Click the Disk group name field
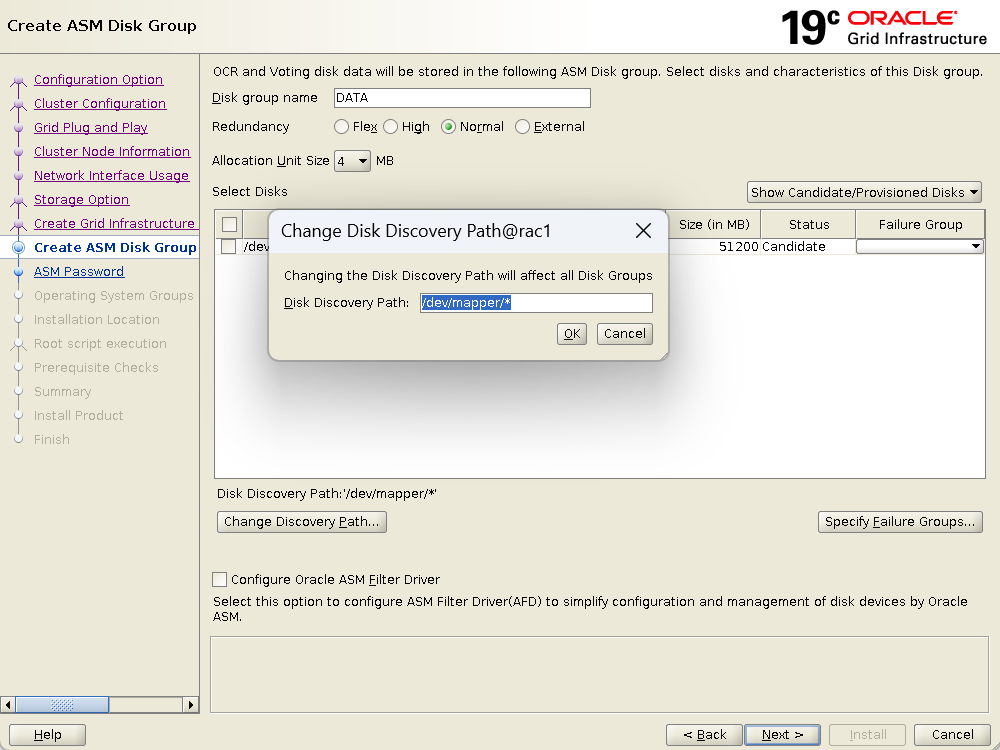This screenshot has height=750, width=1000. click(x=461, y=98)
